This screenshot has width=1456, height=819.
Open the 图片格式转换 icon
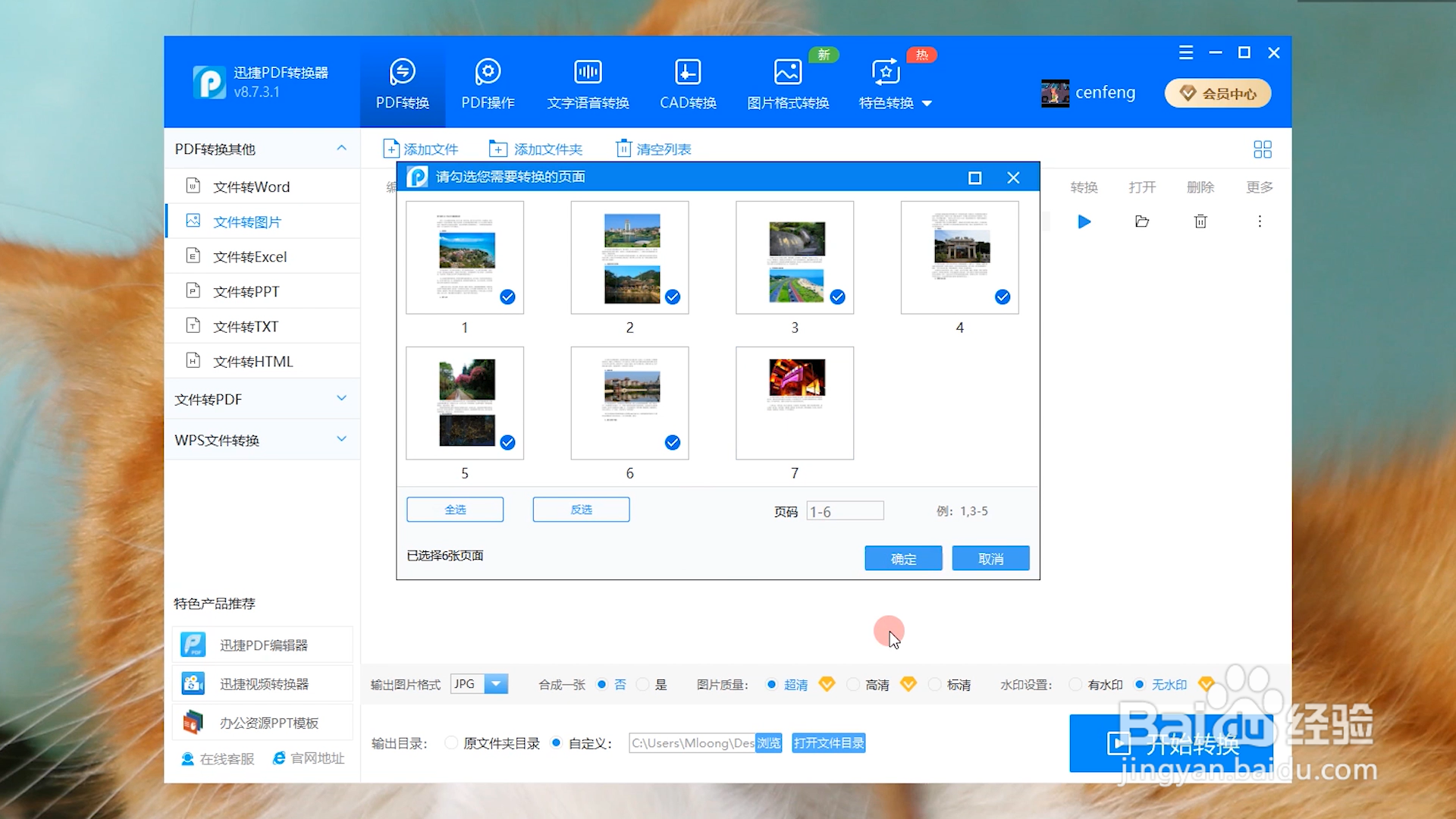(787, 73)
